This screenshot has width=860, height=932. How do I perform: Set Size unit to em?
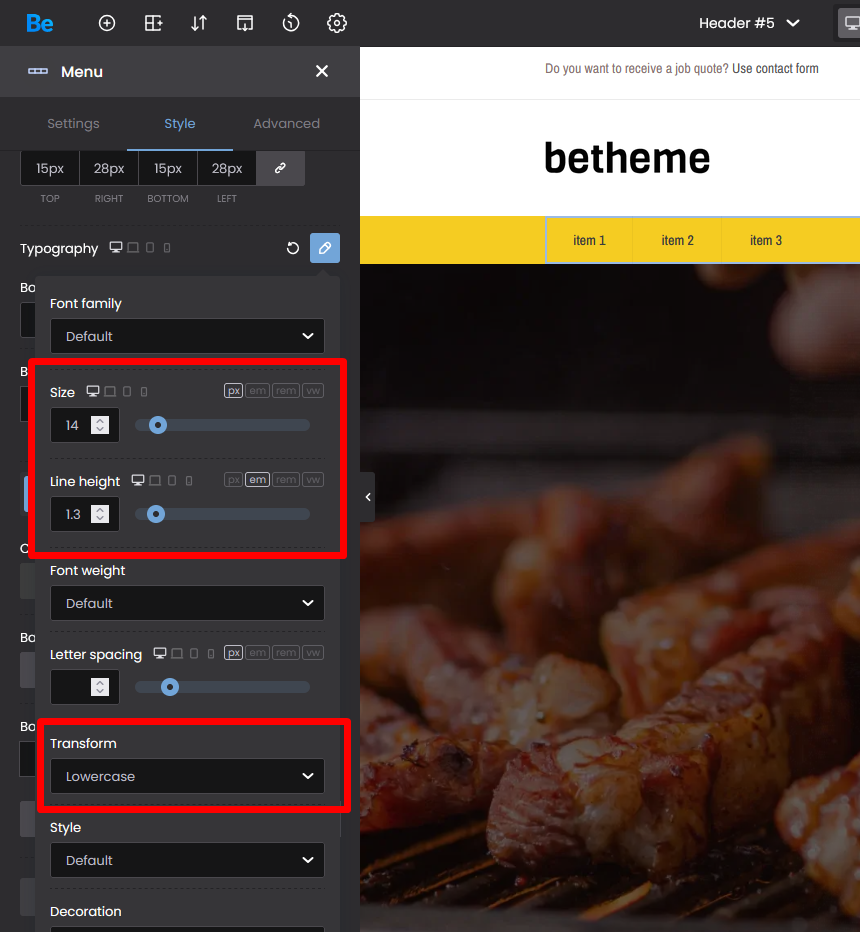pyautogui.click(x=257, y=391)
